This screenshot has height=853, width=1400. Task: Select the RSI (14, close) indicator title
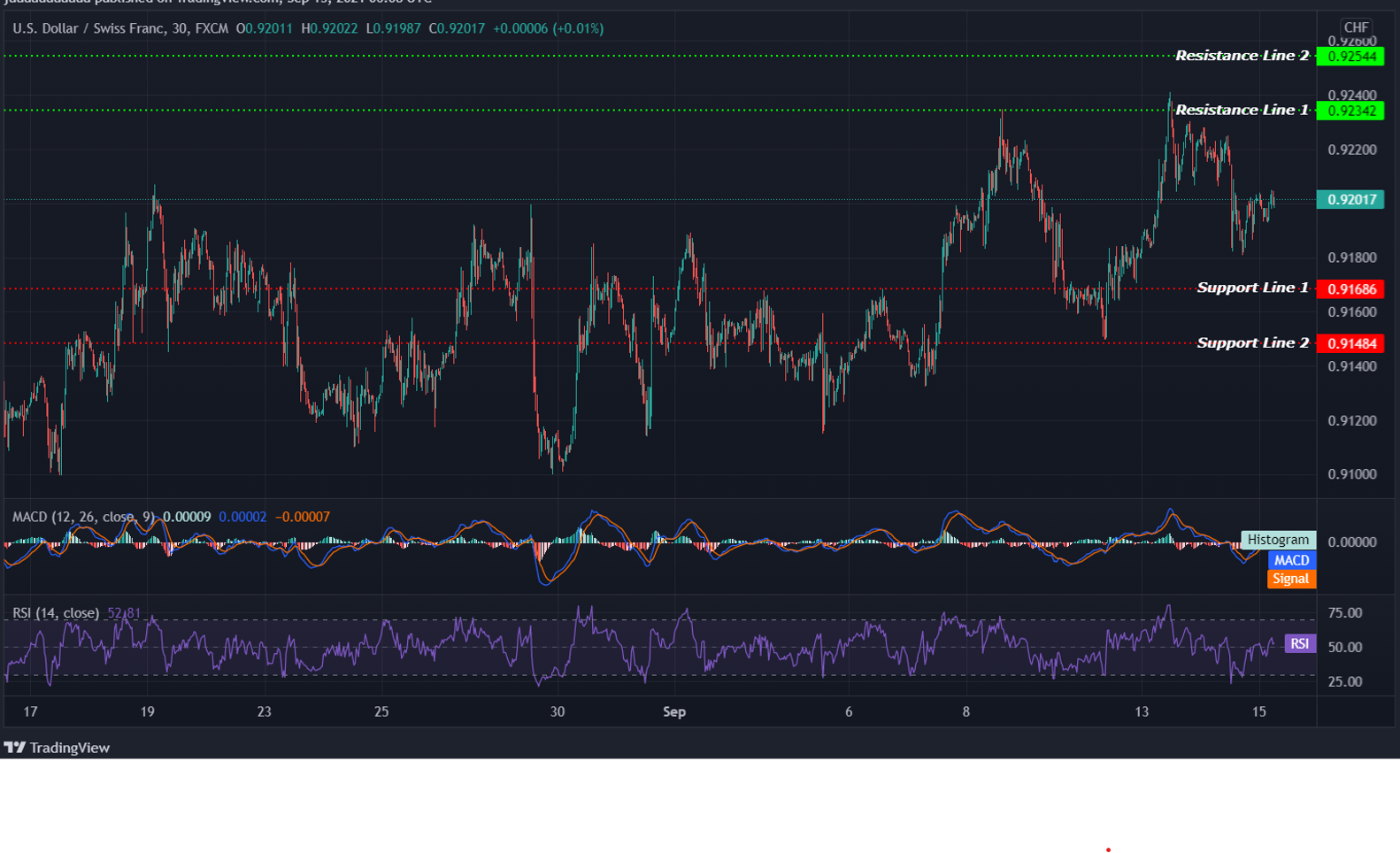click(56, 612)
